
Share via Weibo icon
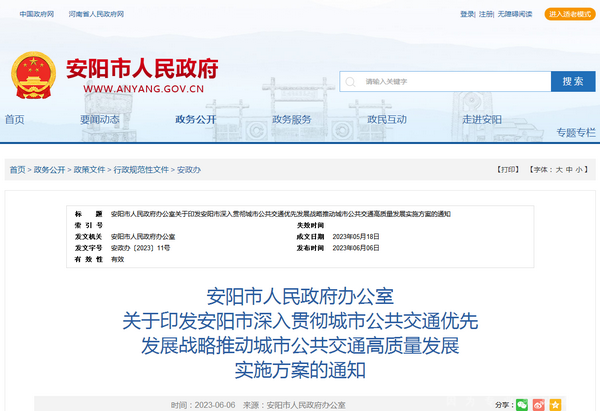(539, 404)
